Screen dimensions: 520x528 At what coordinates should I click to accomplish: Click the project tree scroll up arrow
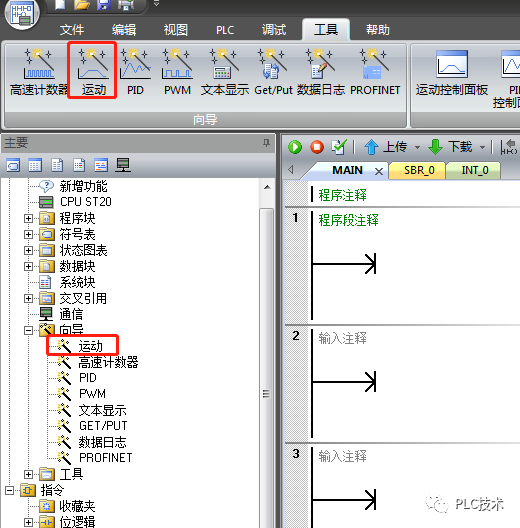[267, 187]
